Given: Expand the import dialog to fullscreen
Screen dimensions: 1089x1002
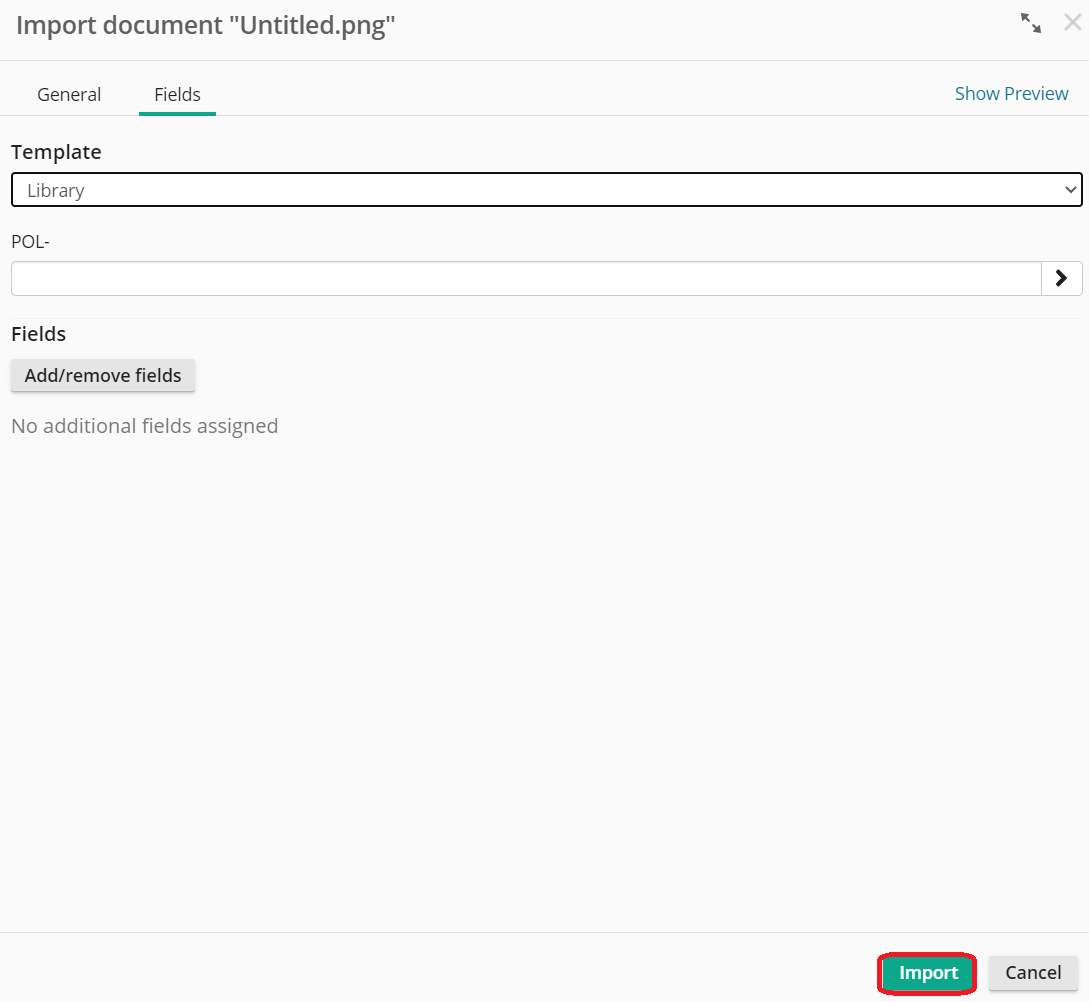Looking at the screenshot, I should (x=1031, y=23).
